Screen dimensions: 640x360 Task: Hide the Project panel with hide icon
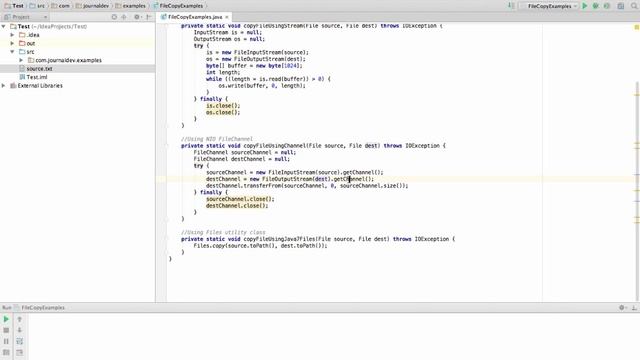coord(149,17)
